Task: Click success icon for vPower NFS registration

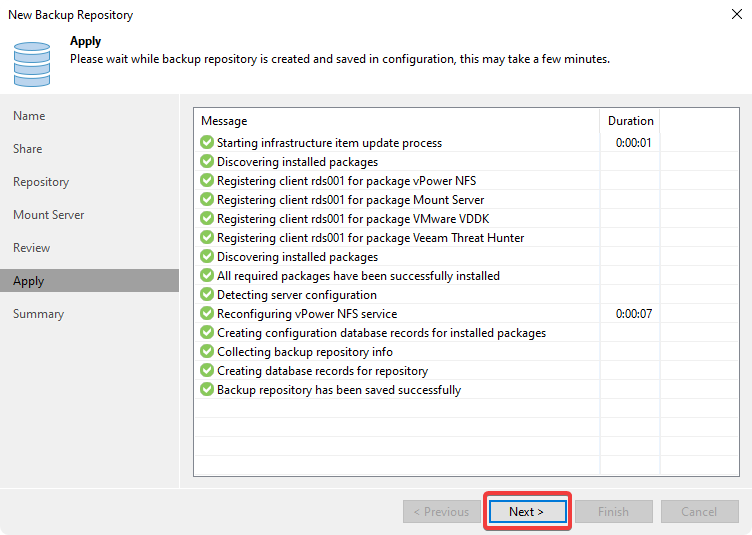Action: coord(207,181)
